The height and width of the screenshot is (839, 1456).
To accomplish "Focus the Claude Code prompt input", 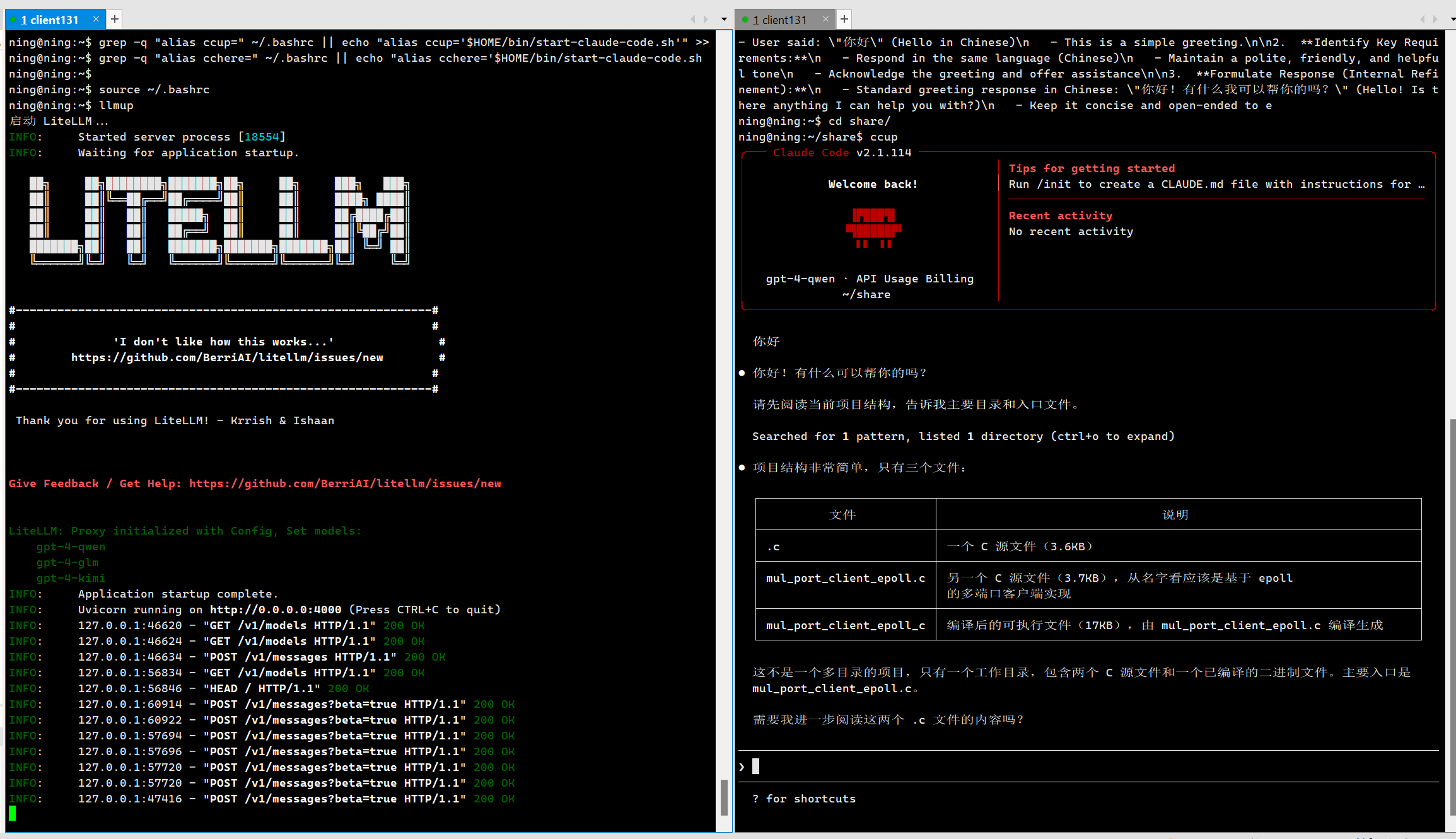I will [x=1088, y=767].
